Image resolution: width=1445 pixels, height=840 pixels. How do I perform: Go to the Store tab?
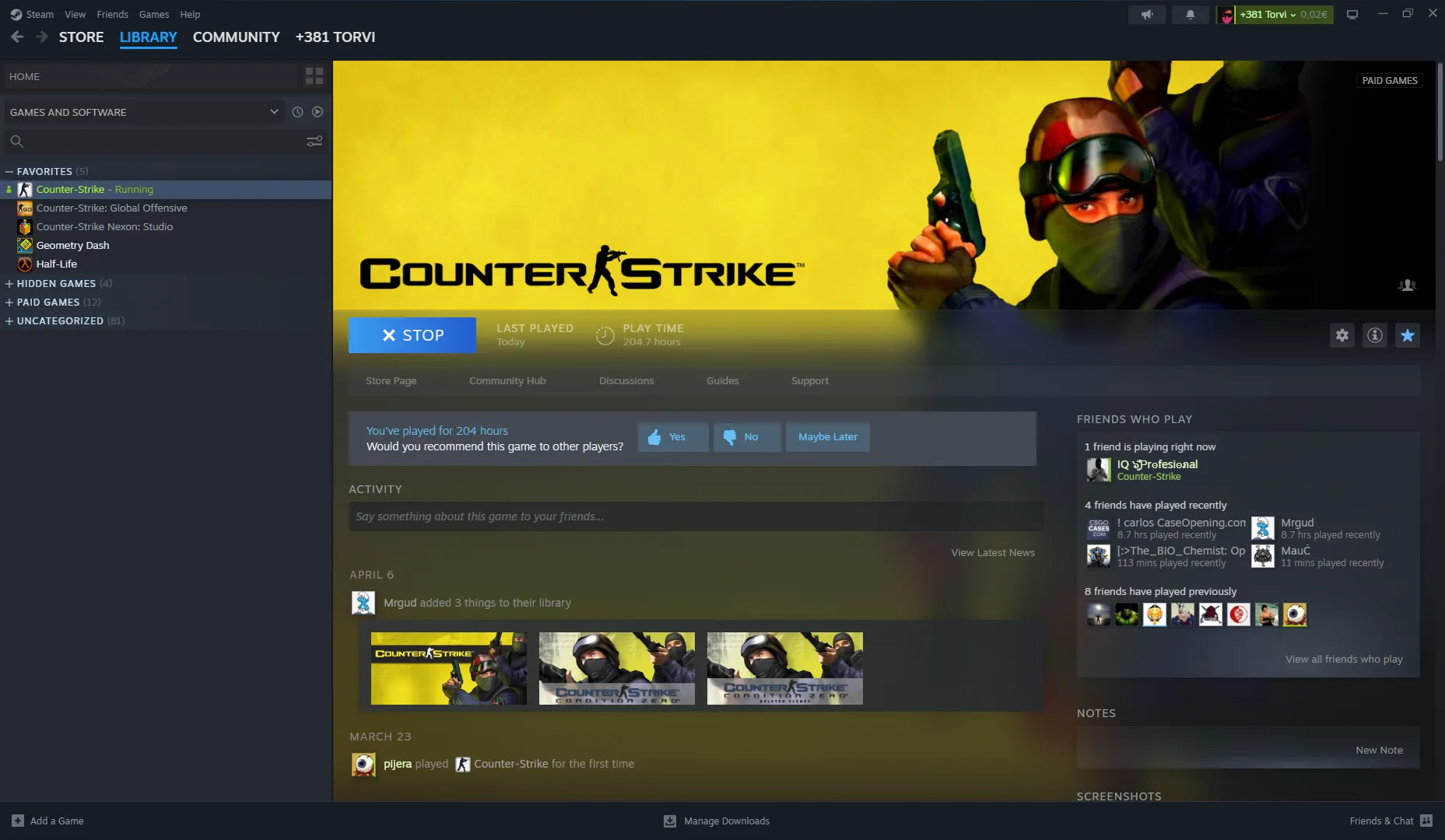pyautogui.click(x=82, y=37)
